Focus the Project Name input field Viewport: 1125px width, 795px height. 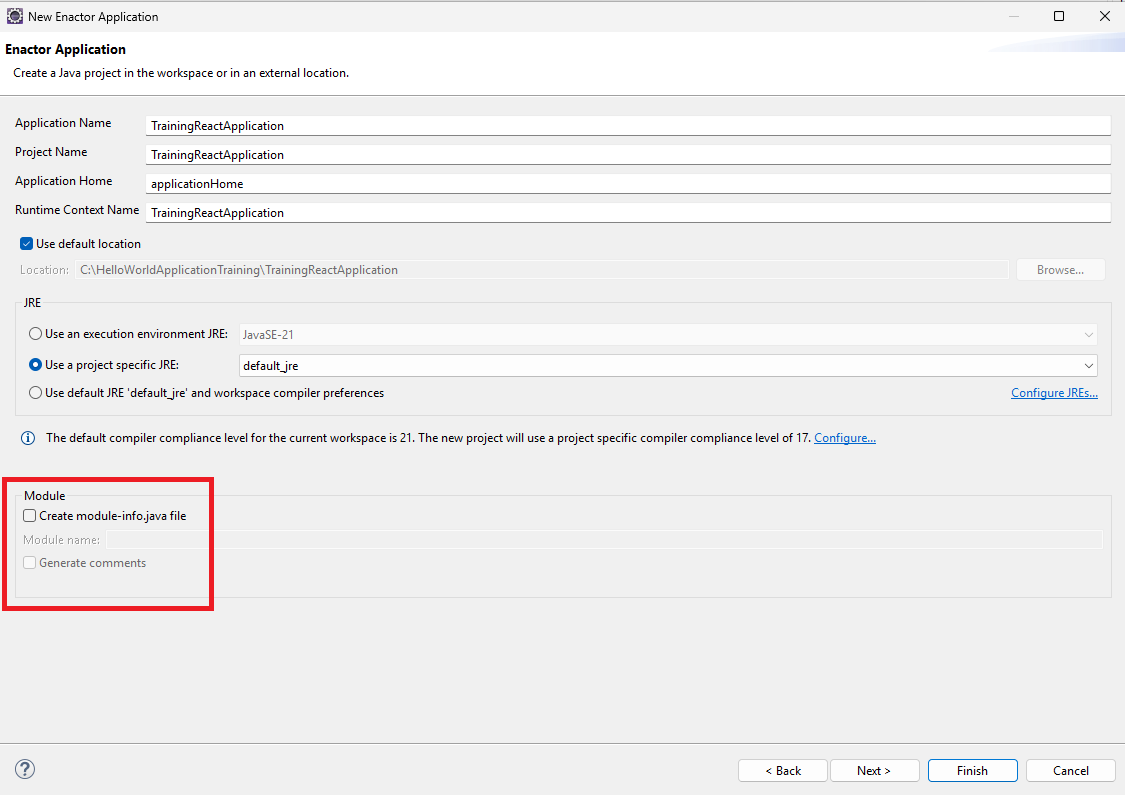tap(628, 155)
